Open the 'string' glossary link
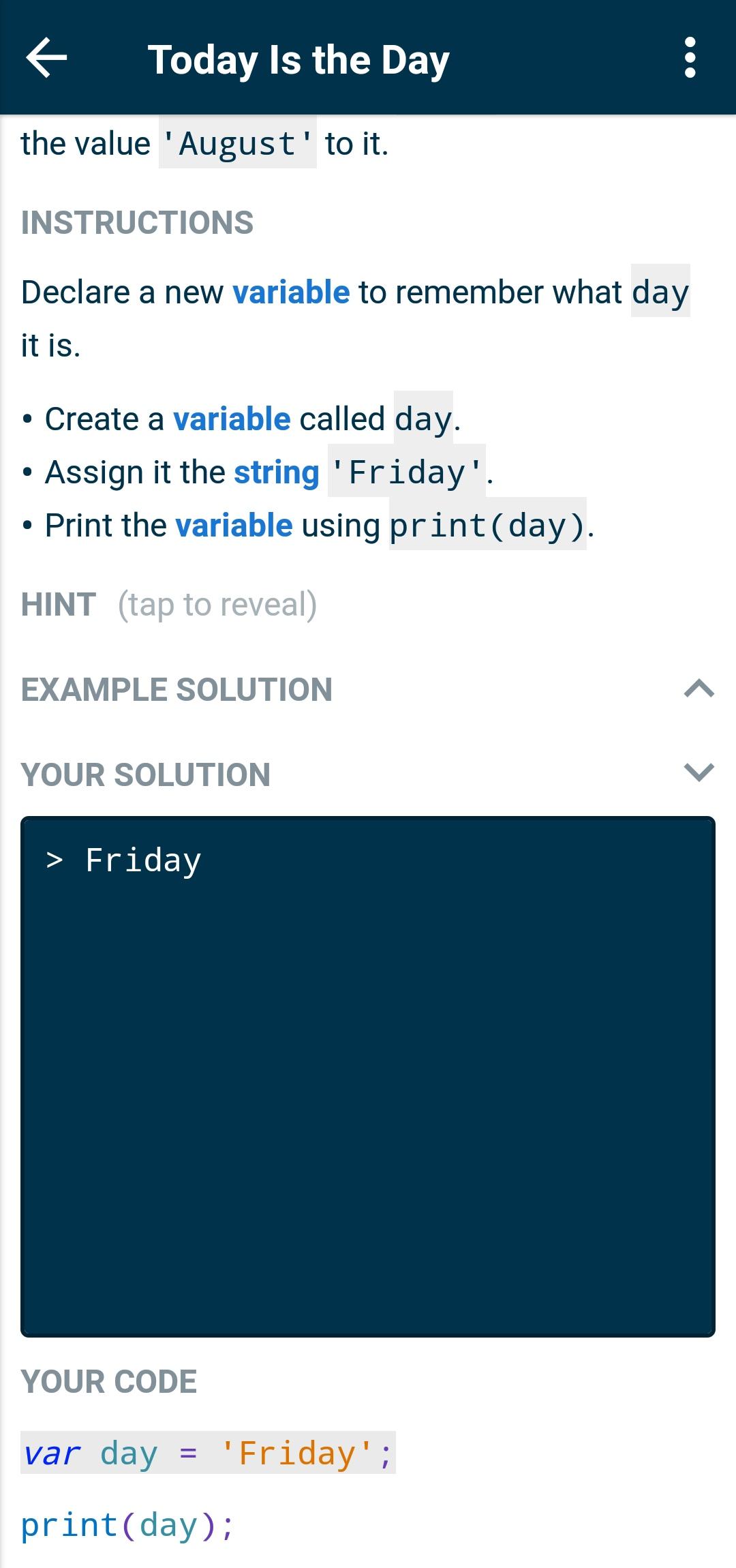Screen dimensions: 736x1568 (x=276, y=472)
